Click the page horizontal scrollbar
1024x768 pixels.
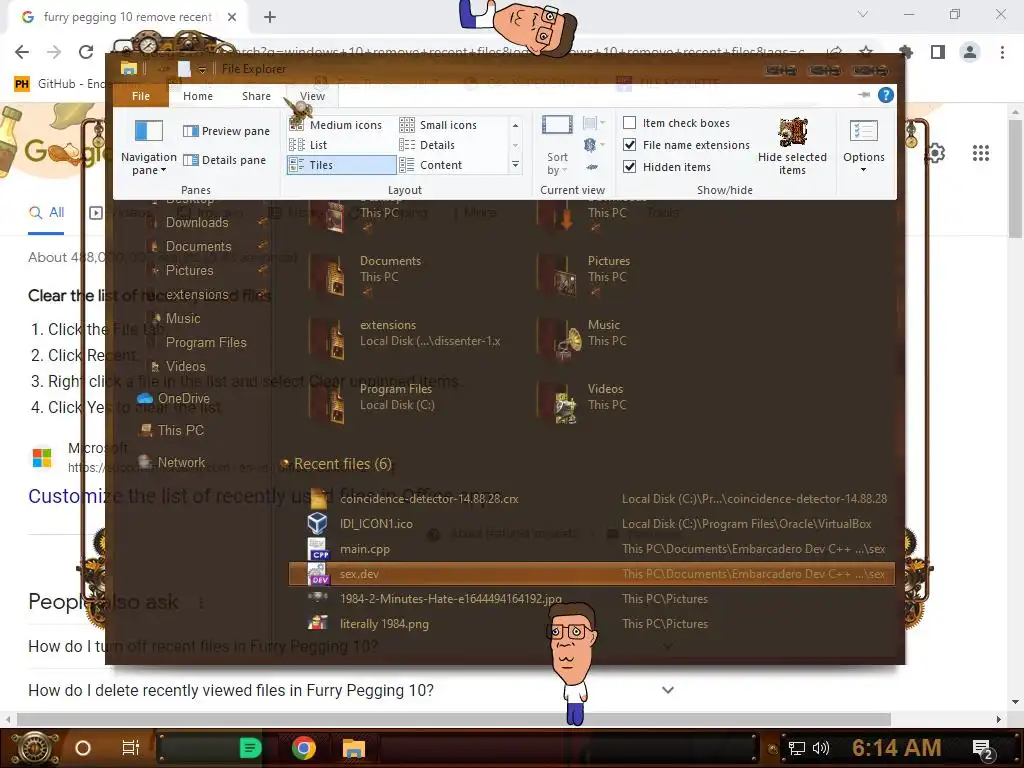tap(454, 719)
